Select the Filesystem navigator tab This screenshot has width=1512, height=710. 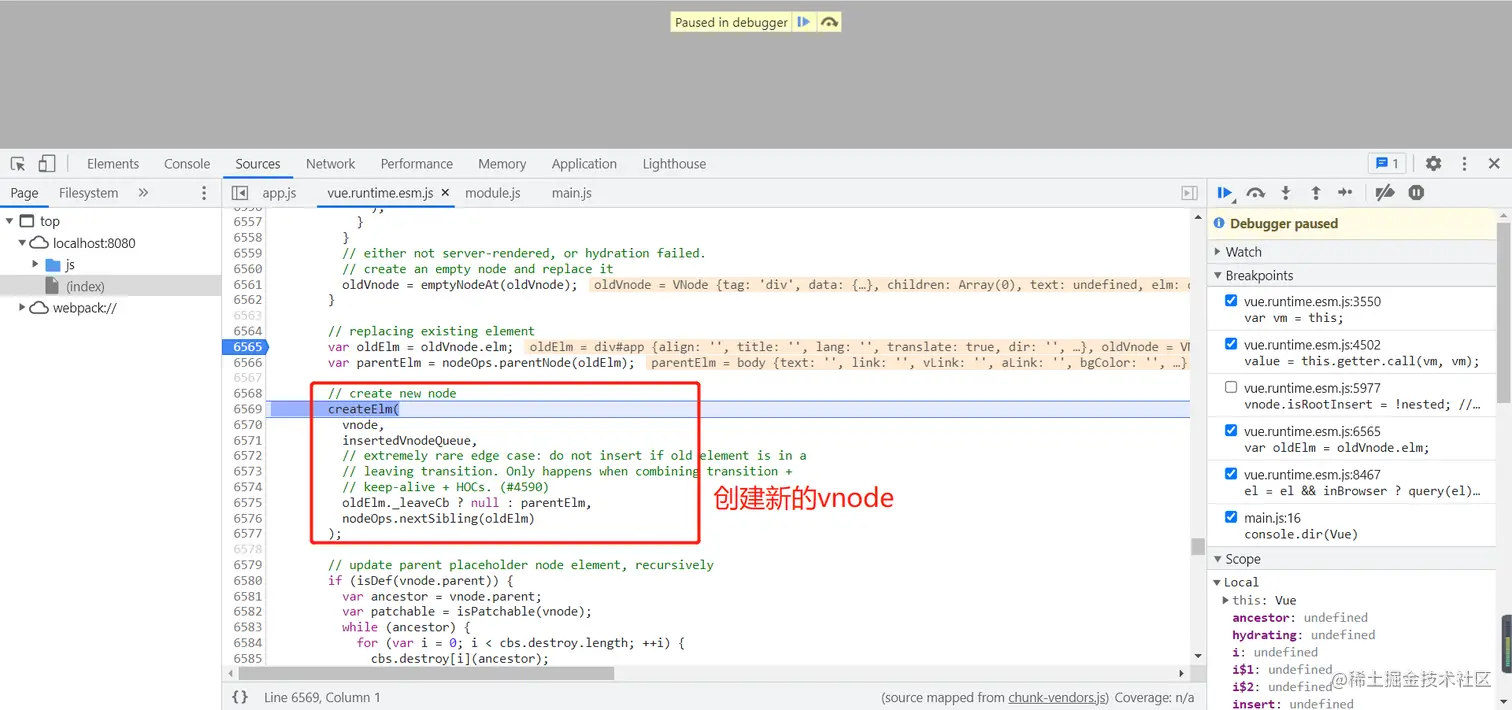[x=88, y=193]
